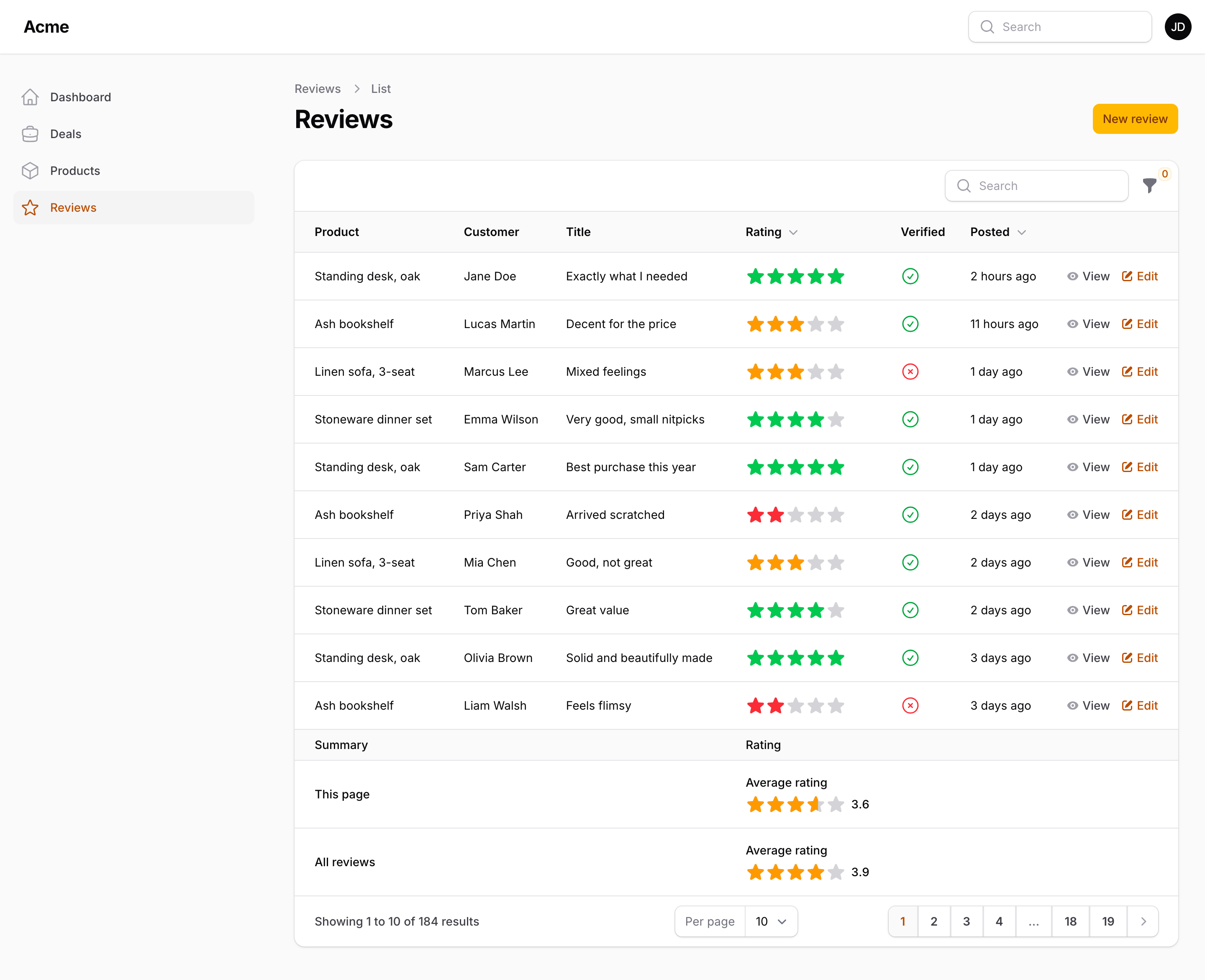1205x980 pixels.
Task: Create a new review with New review button
Action: point(1134,119)
